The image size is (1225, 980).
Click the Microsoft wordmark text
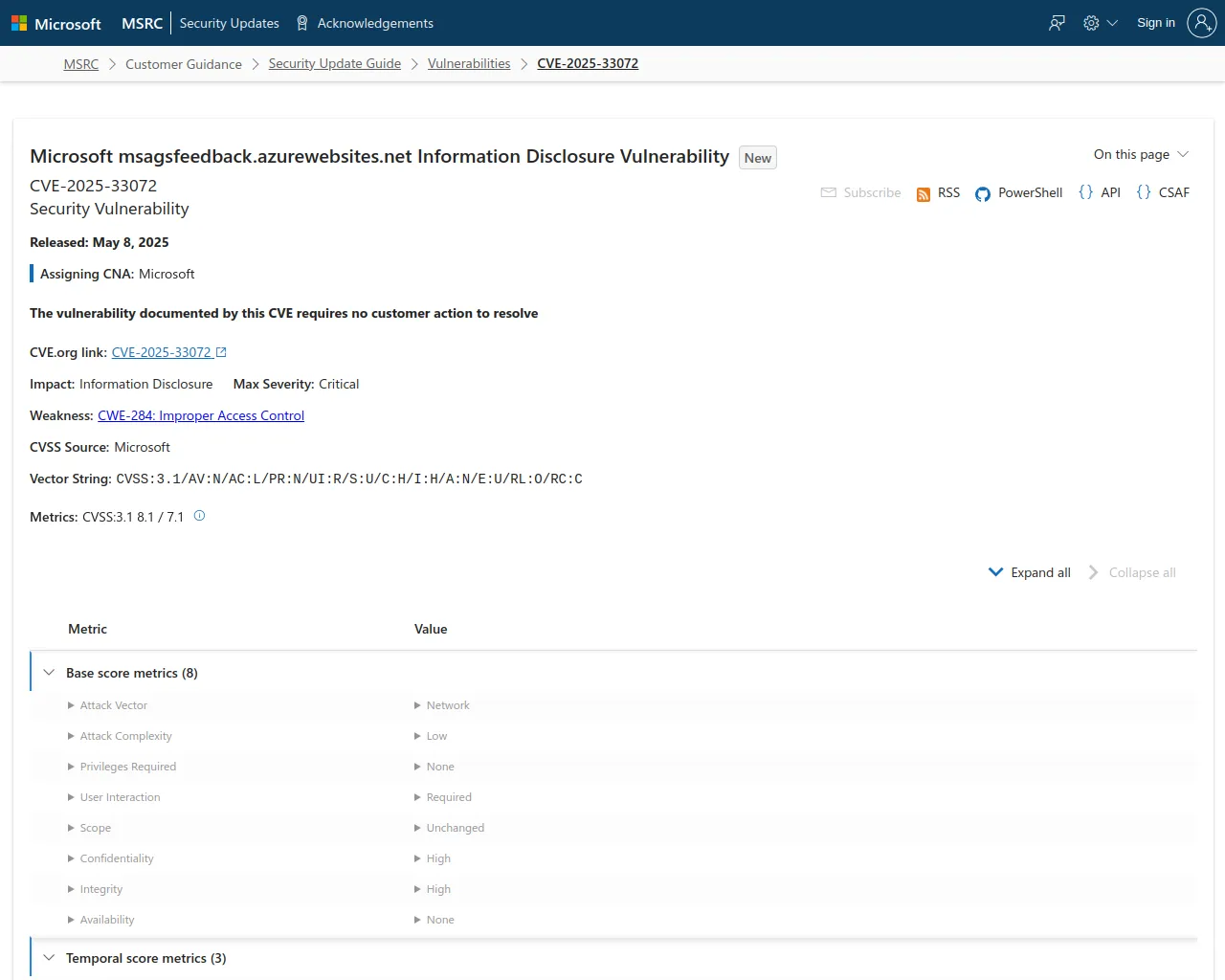(x=68, y=24)
